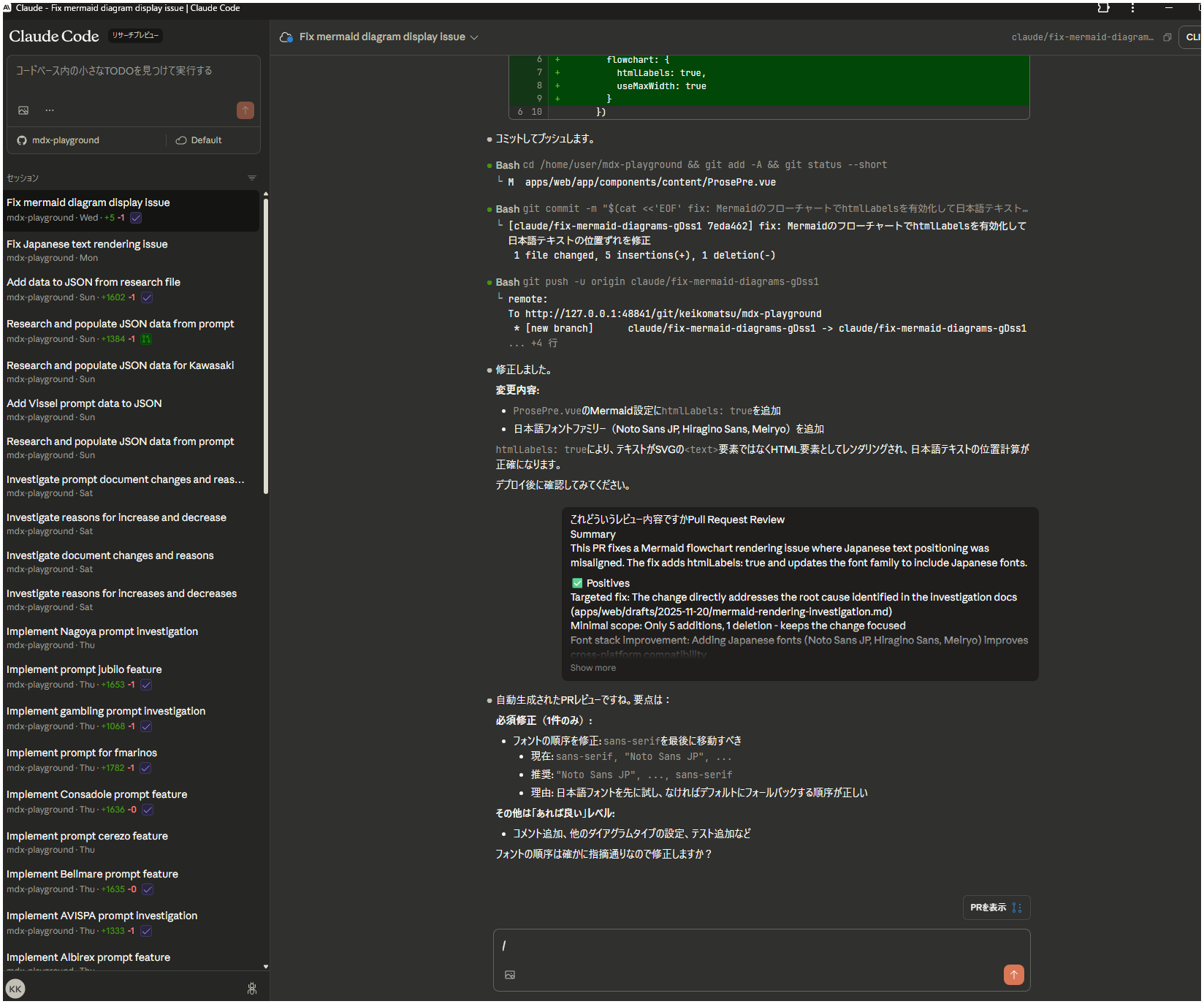
Task: Open the mdx-playground repository selector
Action: pyautogui.click(x=58, y=140)
